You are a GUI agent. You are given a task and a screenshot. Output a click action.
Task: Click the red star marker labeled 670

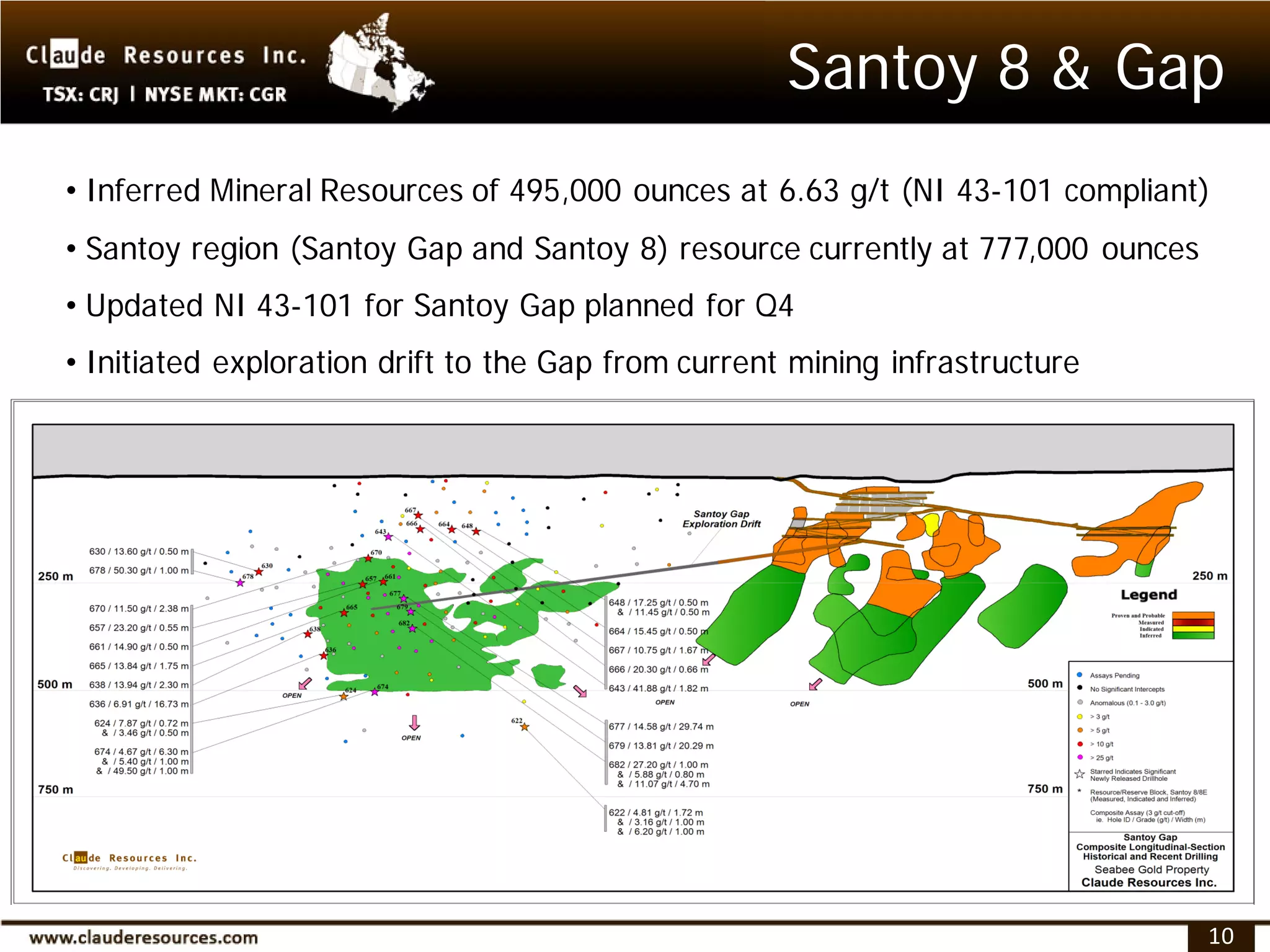[x=368, y=558]
